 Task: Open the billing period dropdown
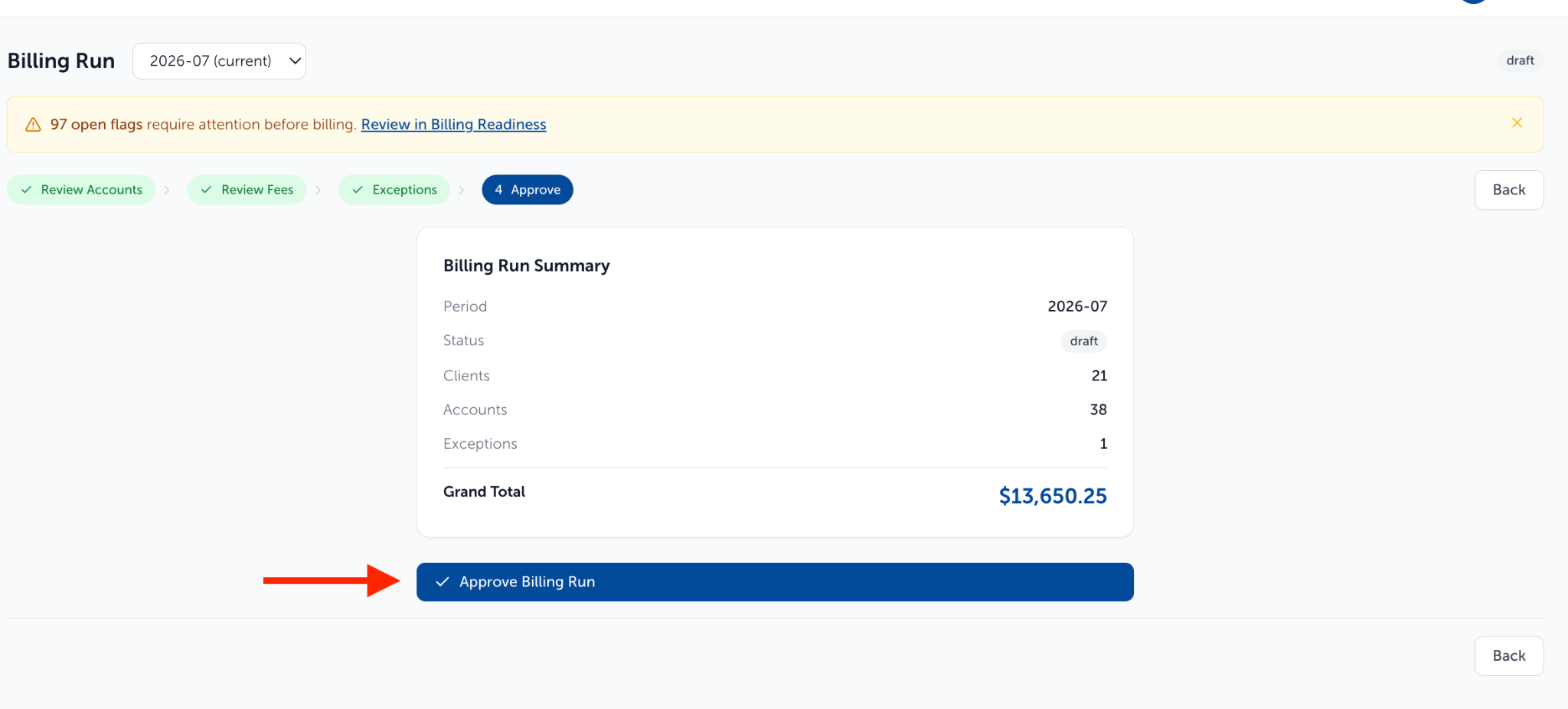click(x=219, y=61)
